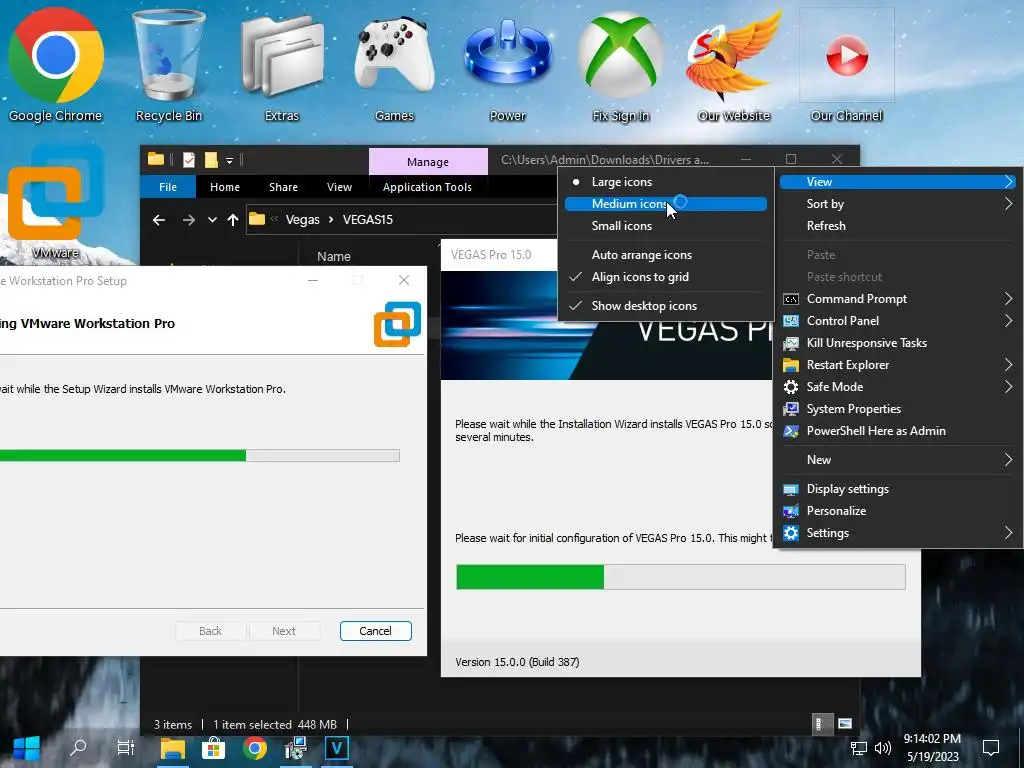Select the Recycle Bin desktop icon
Screen dimensions: 1024x768
click(168, 64)
